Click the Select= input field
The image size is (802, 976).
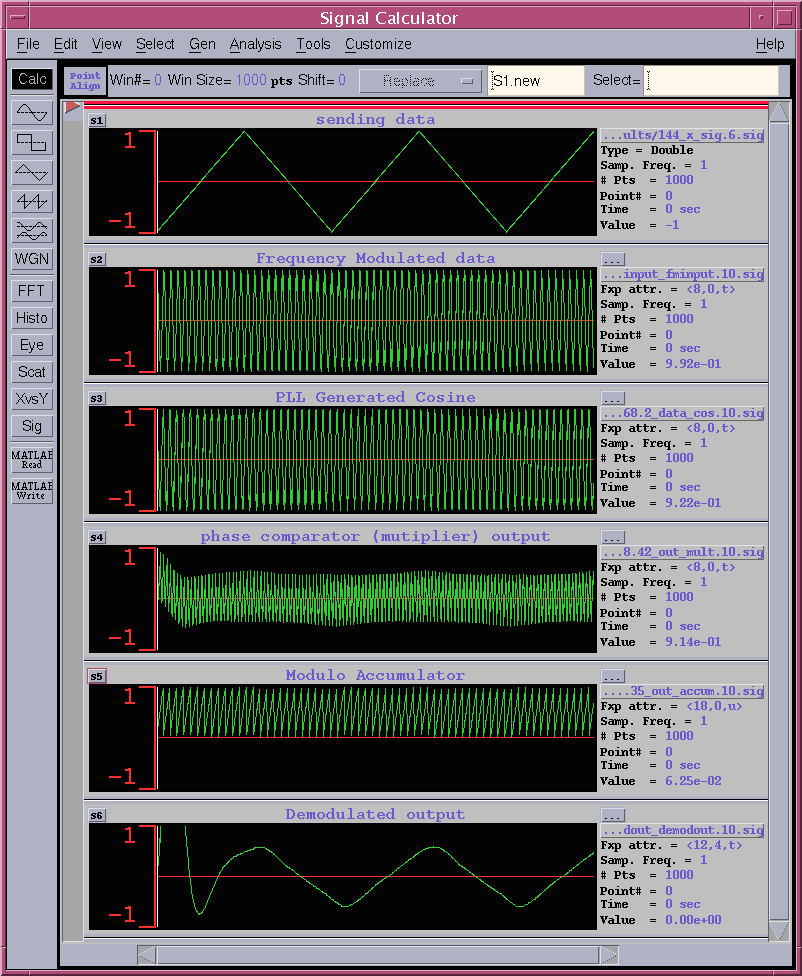[711, 80]
